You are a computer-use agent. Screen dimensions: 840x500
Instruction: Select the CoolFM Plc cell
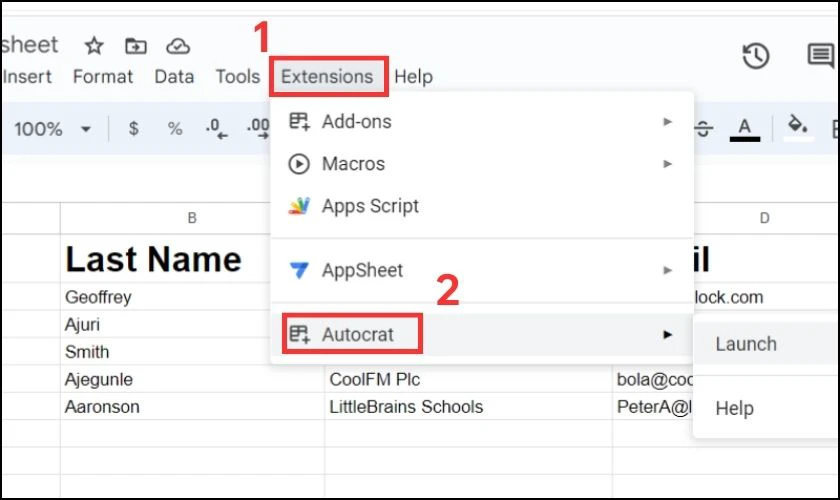(468, 379)
